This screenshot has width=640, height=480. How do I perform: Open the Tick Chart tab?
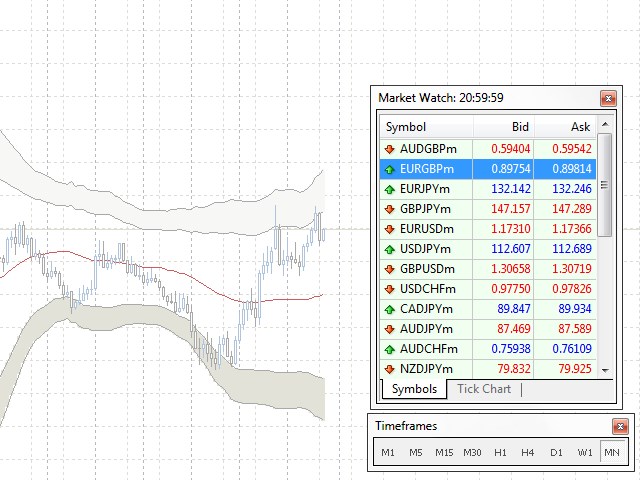pos(483,389)
